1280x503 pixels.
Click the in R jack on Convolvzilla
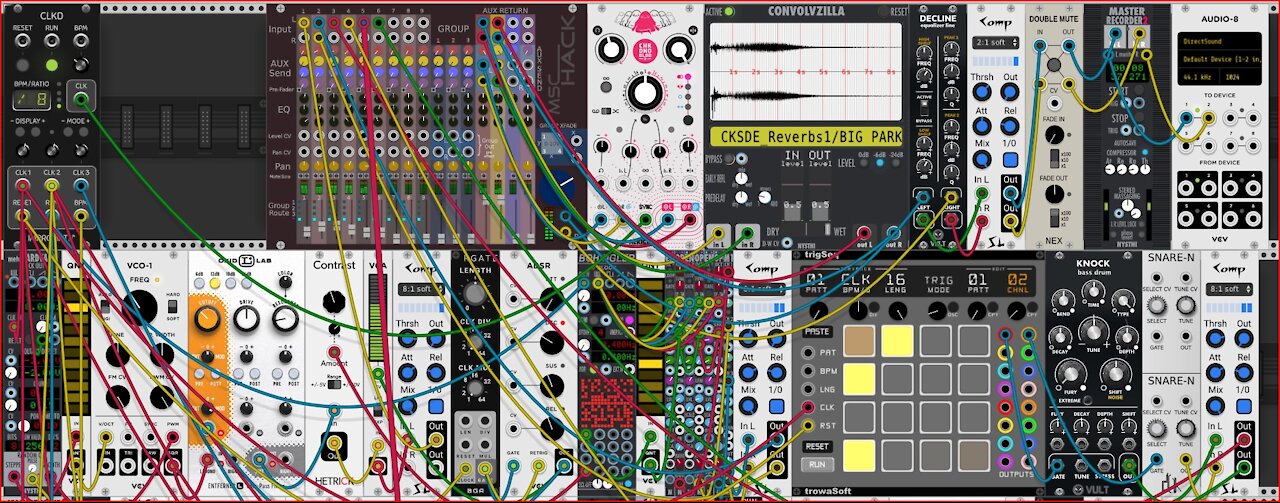coord(745,232)
